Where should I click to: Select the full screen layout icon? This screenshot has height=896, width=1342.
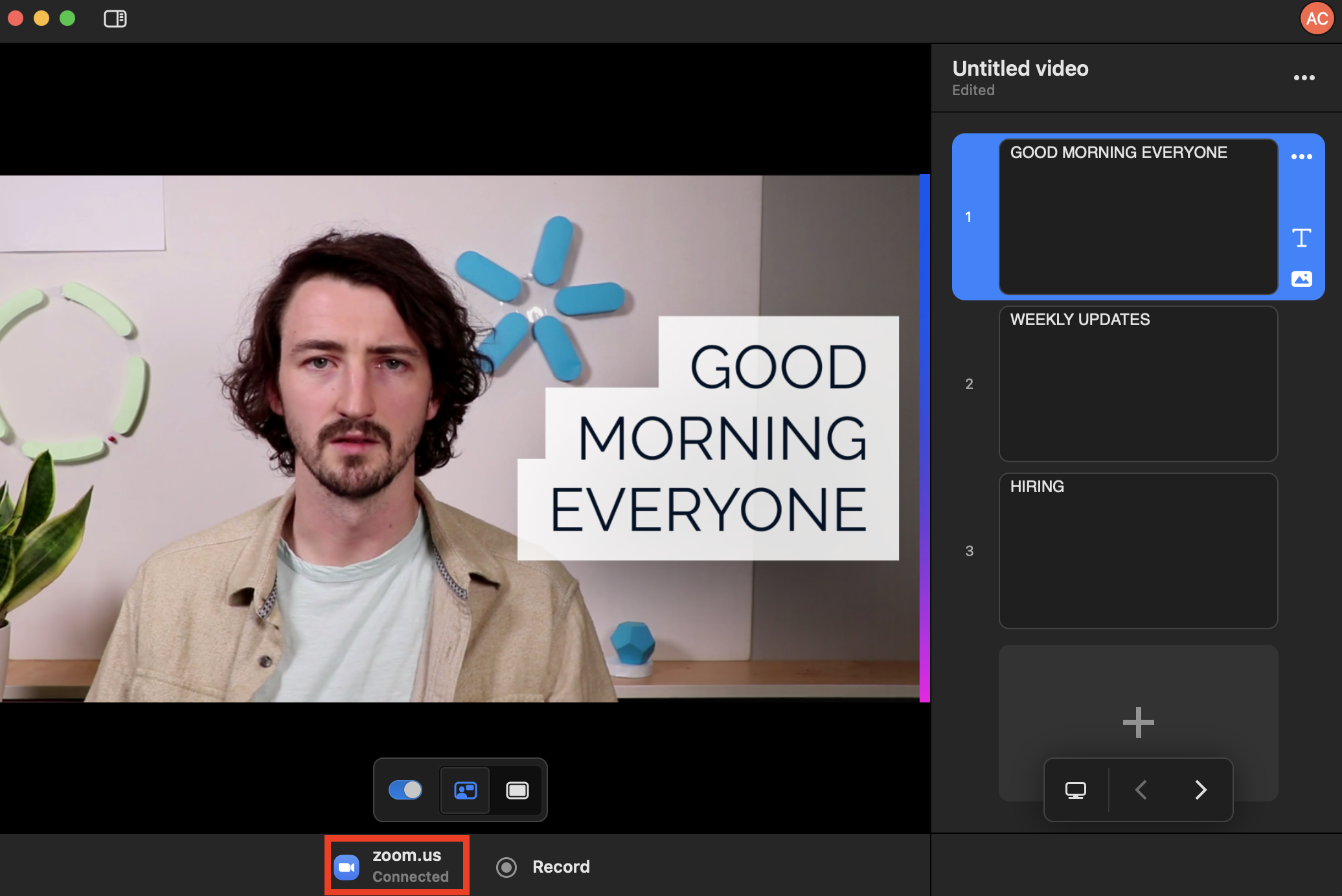pos(517,790)
